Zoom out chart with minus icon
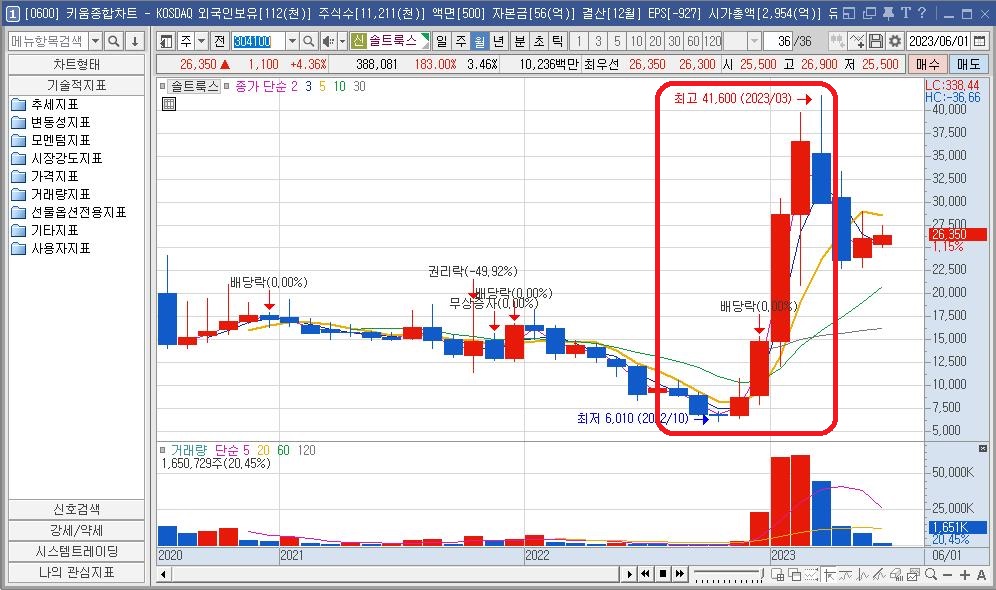Screen dimensions: 996x590 947,575
